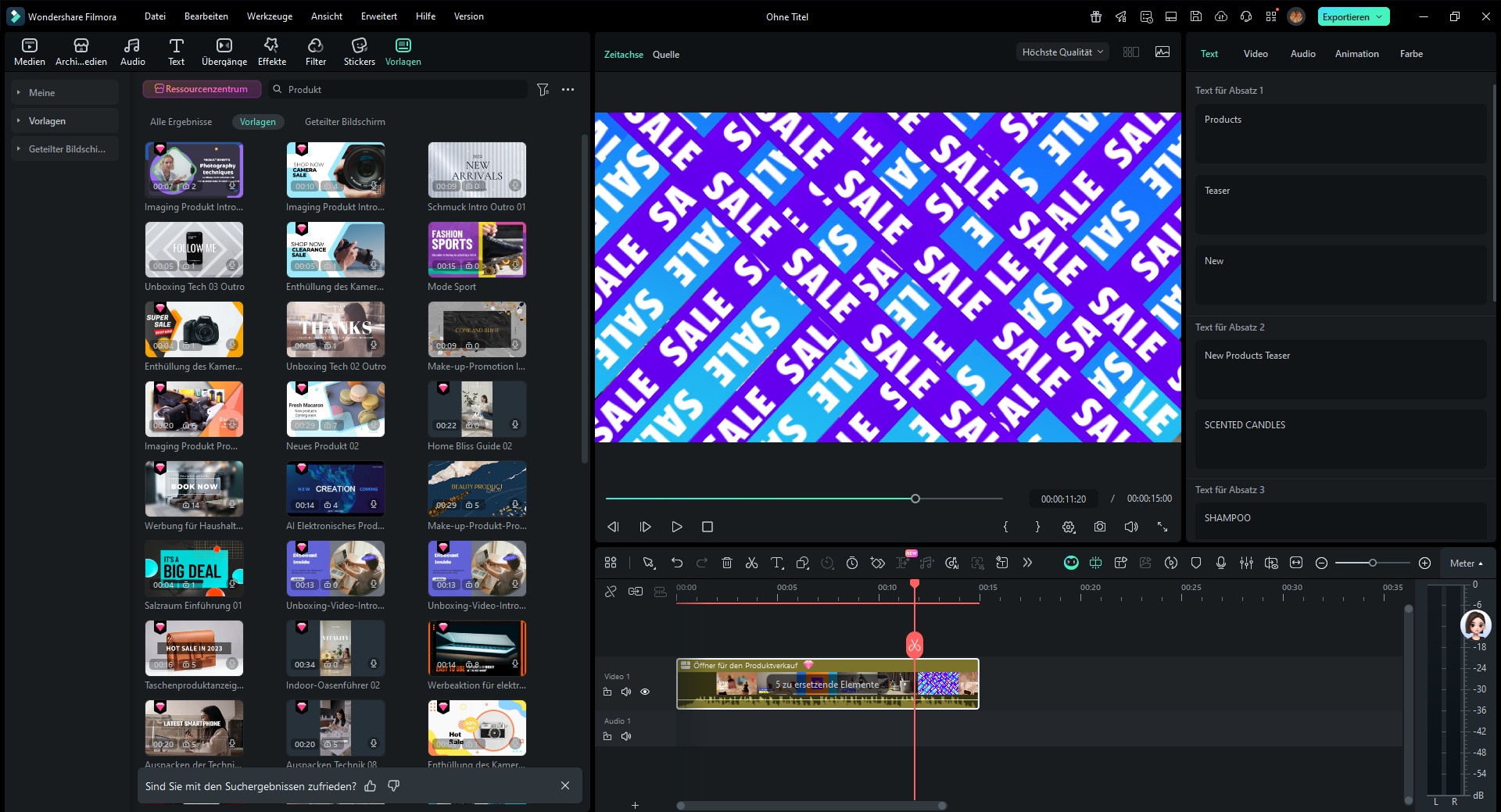Open the Werkzeuge menu
The image size is (1501, 812).
coord(269,16)
